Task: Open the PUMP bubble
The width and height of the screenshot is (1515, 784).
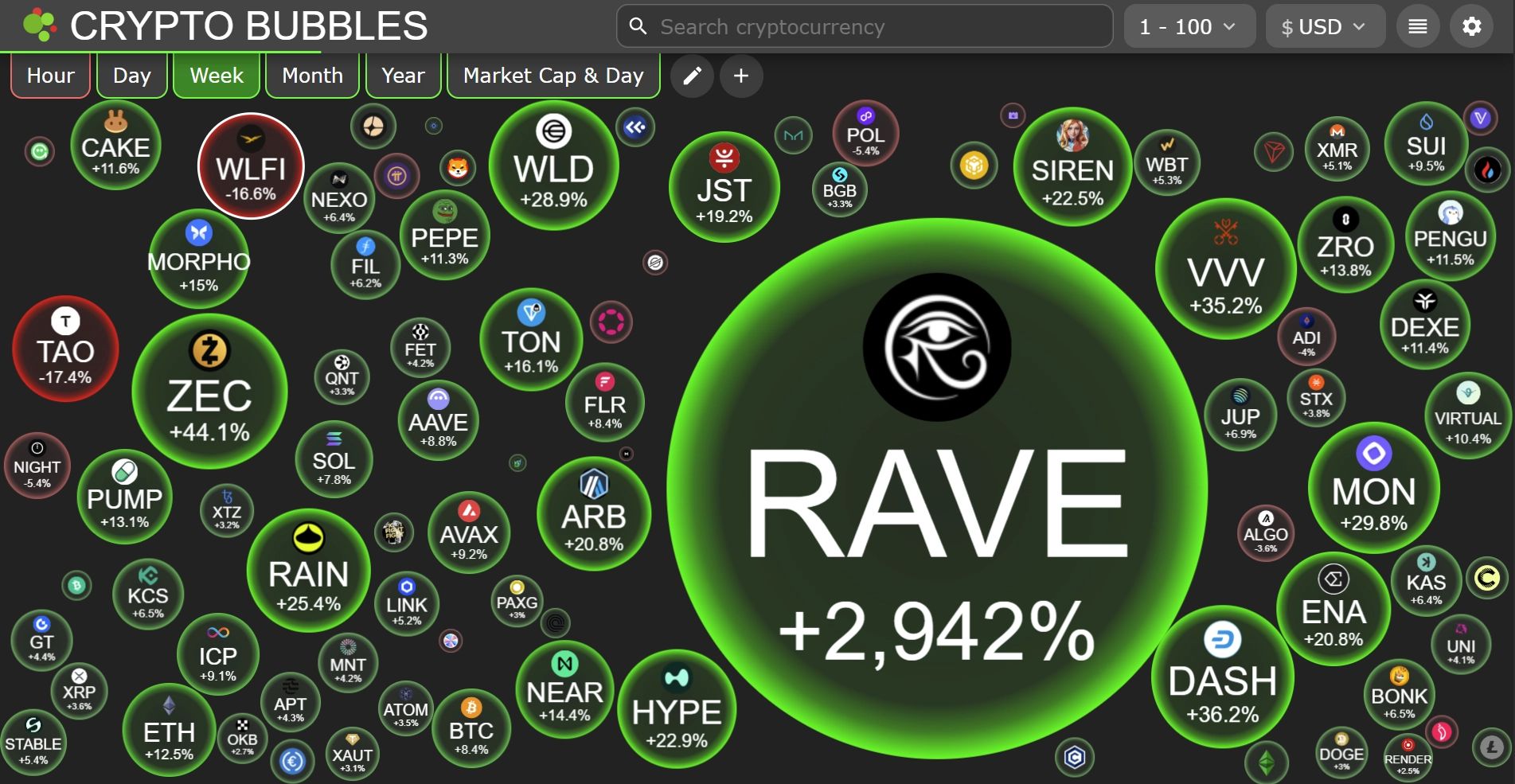Action: (x=124, y=497)
